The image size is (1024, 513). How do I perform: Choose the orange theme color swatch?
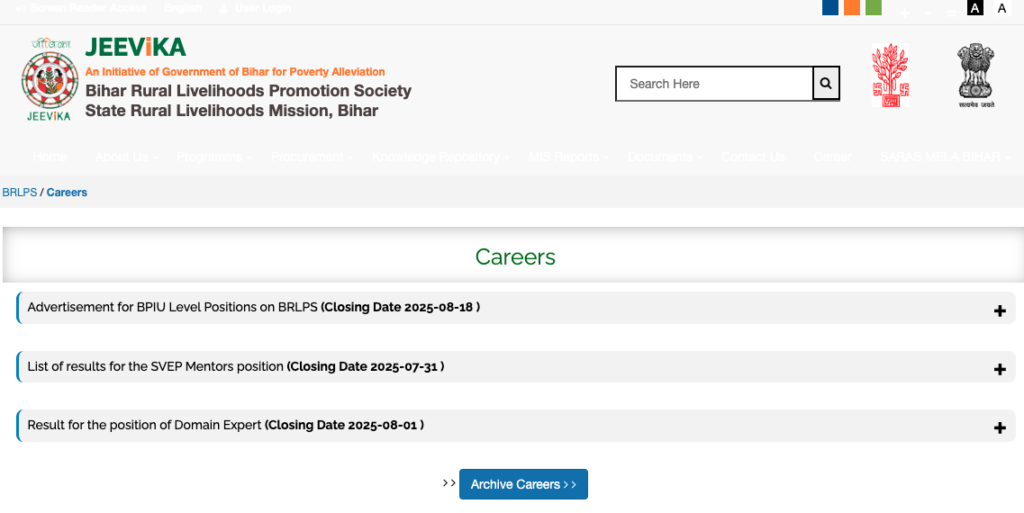[x=852, y=7]
